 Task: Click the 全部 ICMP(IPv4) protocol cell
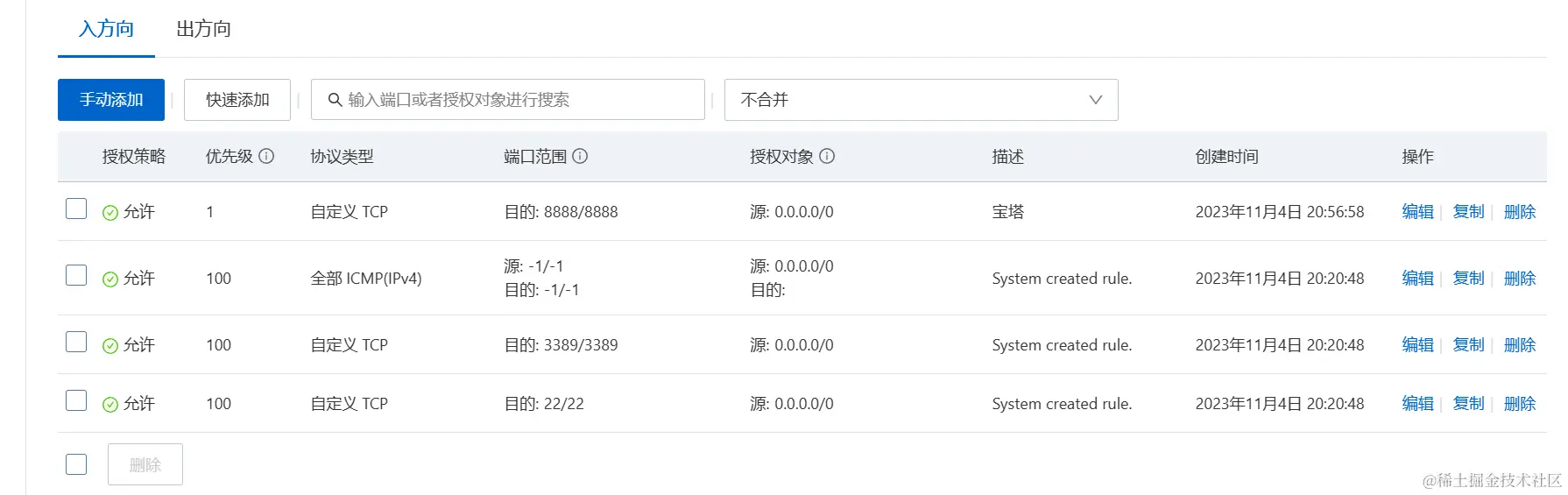coord(366,279)
